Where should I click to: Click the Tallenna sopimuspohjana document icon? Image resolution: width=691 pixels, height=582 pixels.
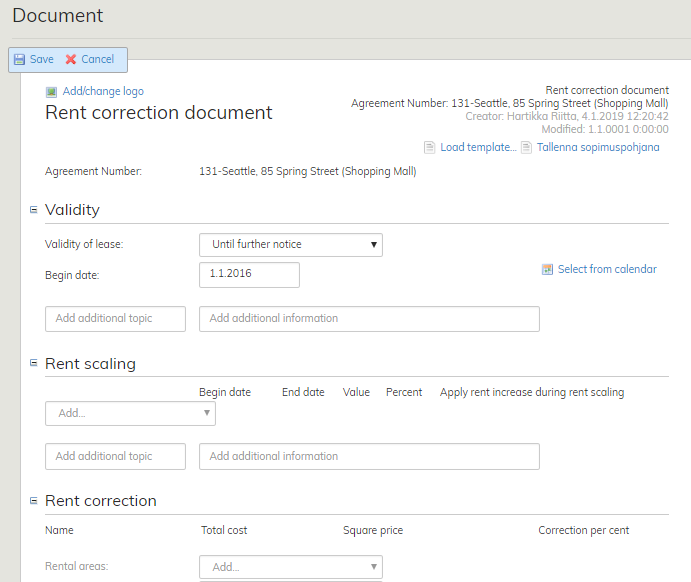526,148
